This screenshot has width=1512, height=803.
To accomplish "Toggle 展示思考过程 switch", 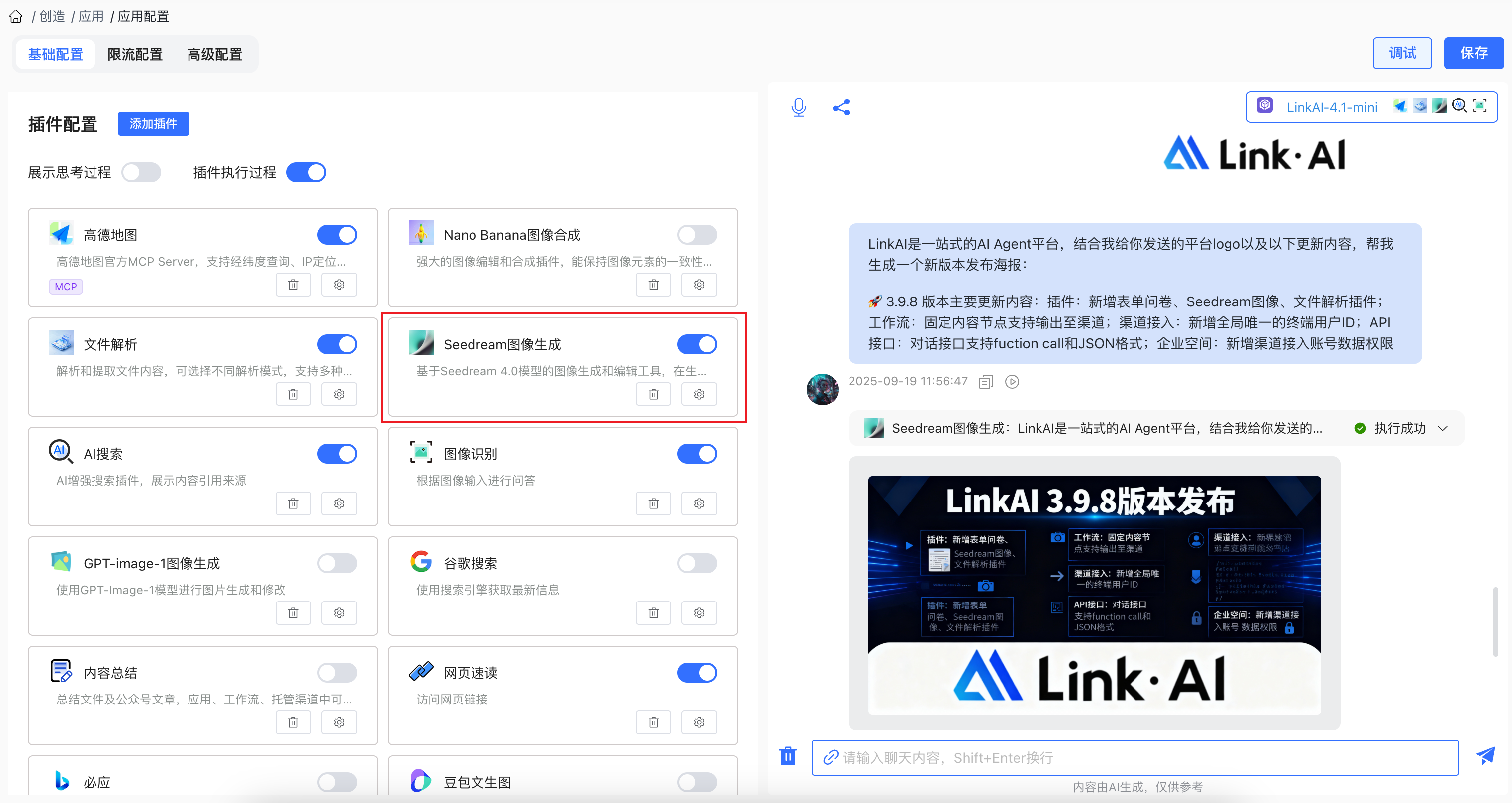I will pyautogui.click(x=141, y=173).
